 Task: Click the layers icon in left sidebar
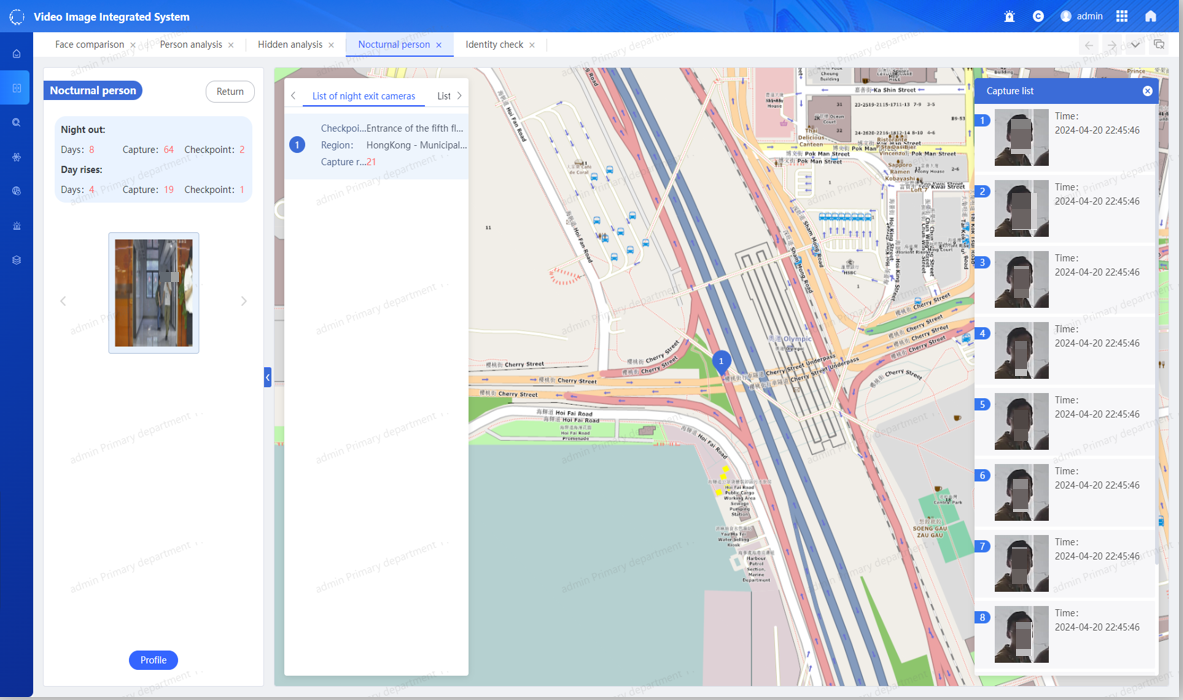point(17,260)
